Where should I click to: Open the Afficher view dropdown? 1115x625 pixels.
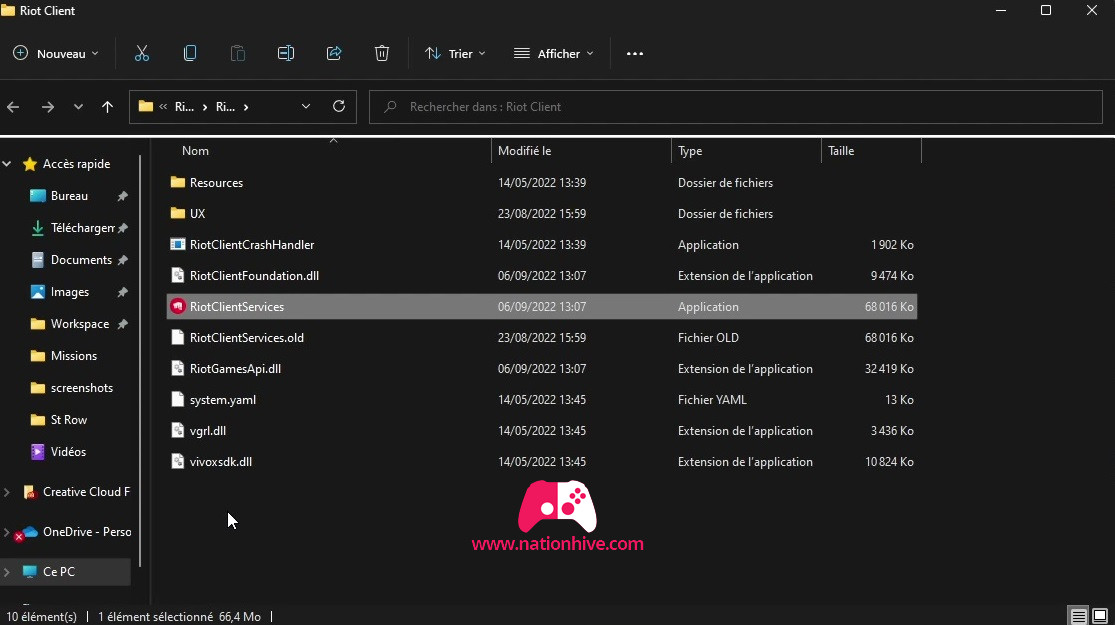(x=554, y=53)
